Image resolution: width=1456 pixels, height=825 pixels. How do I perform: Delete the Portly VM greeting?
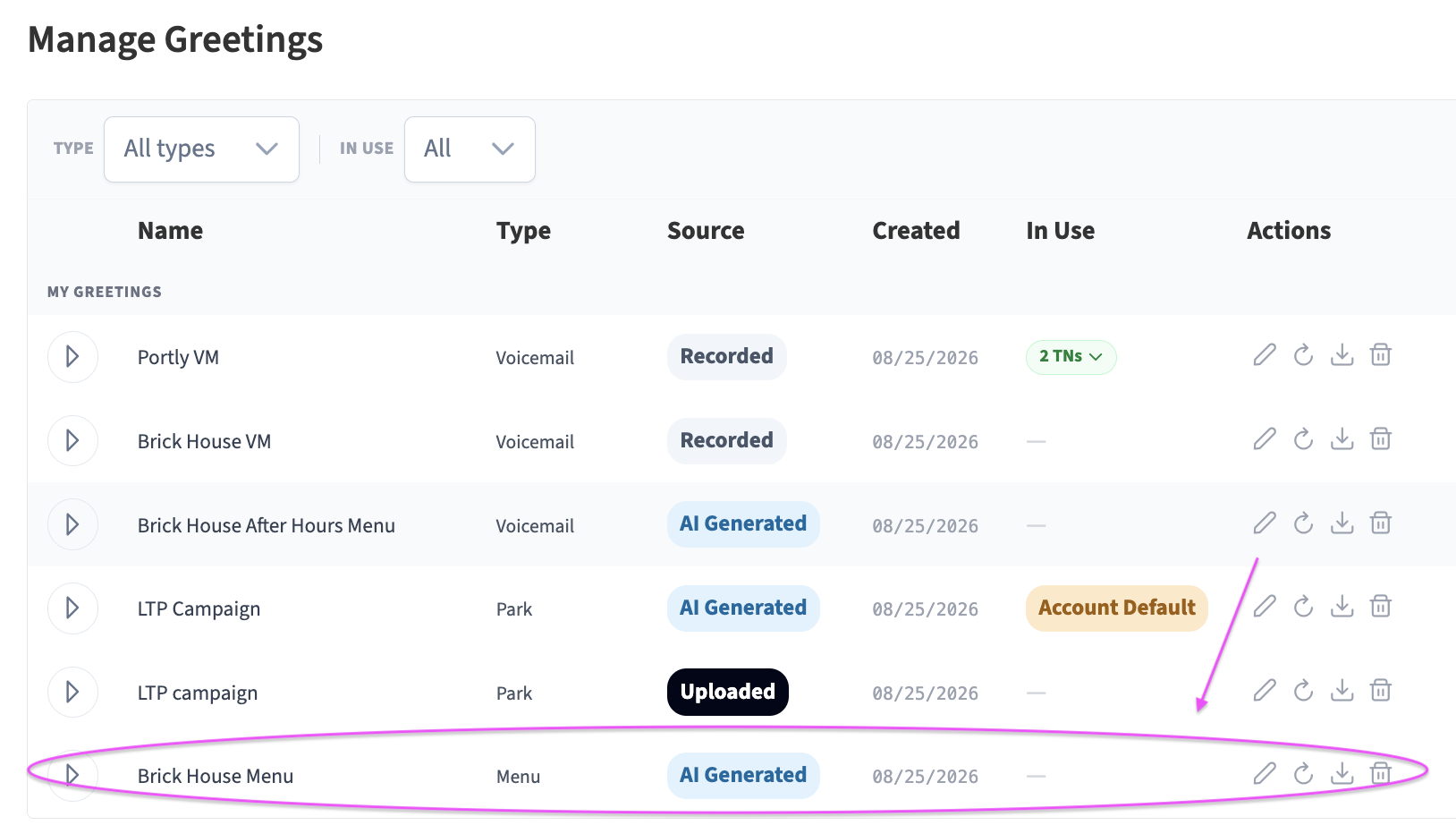tap(1381, 355)
